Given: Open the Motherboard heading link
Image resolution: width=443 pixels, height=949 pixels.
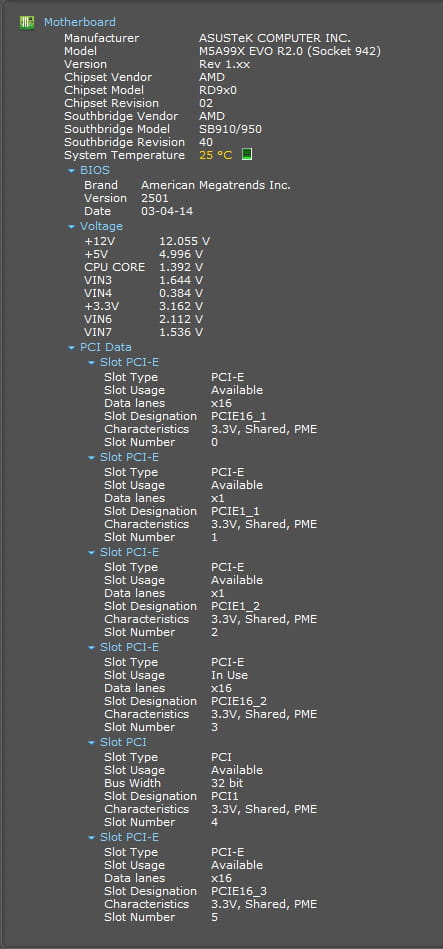Looking at the screenshot, I should pyautogui.click(x=79, y=22).
